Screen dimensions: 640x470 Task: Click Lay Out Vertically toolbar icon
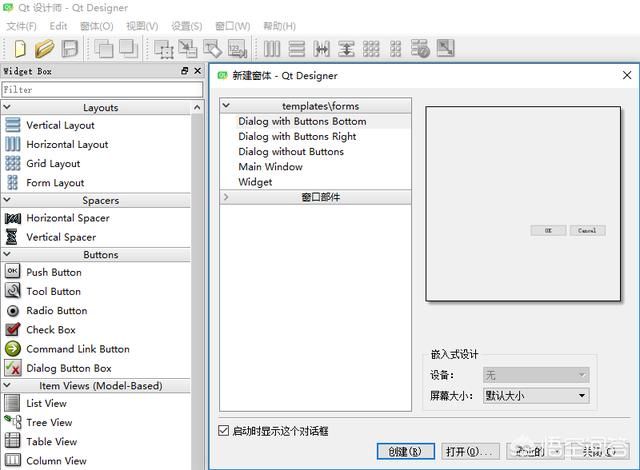click(x=297, y=48)
